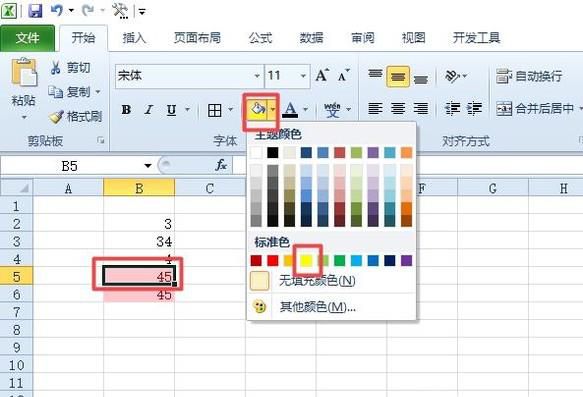This screenshot has height=397, width=583.
Task: Switch to the 公式 Formulas tab
Action: point(260,38)
